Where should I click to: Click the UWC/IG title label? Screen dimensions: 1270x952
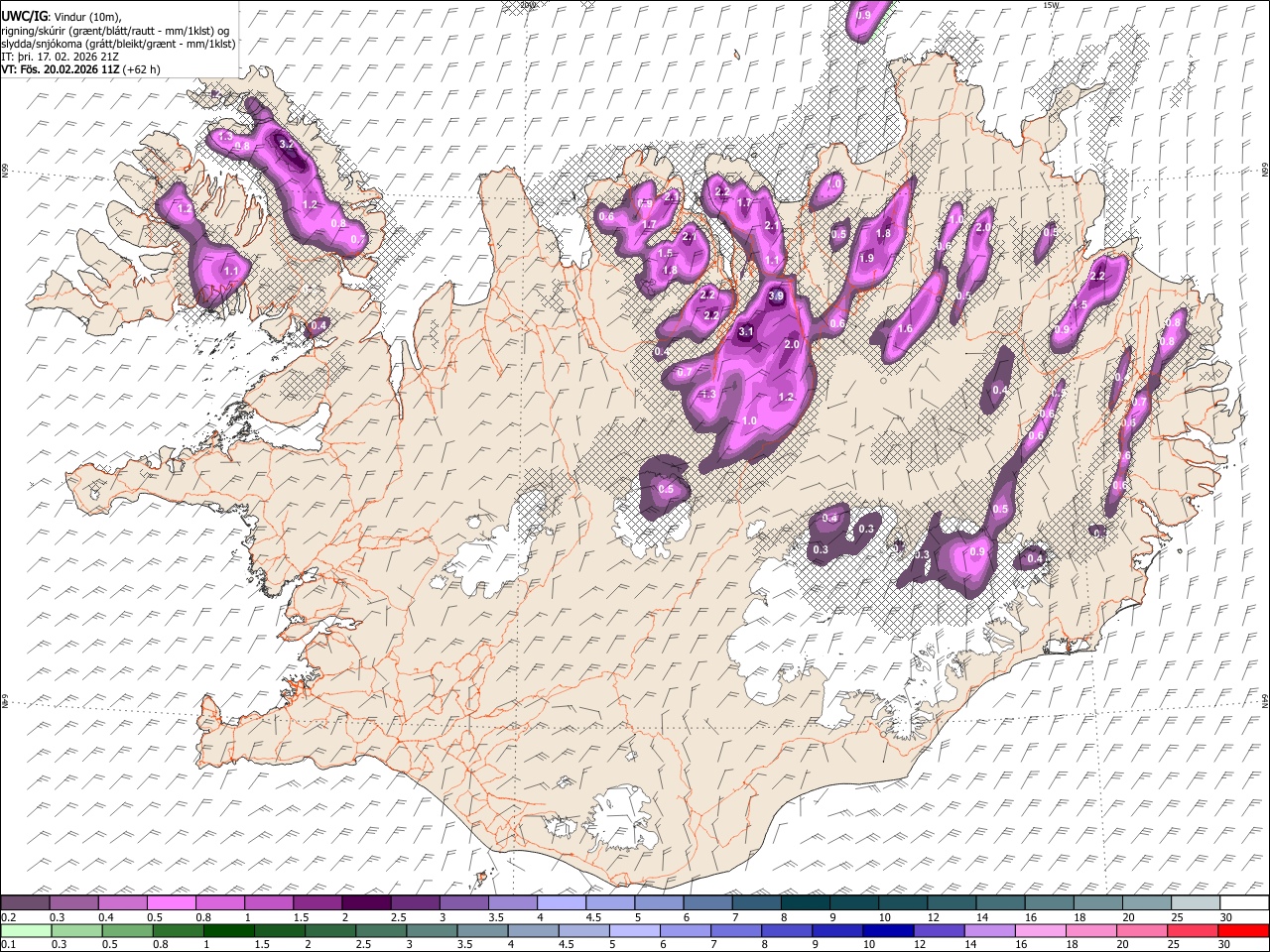(23, 17)
